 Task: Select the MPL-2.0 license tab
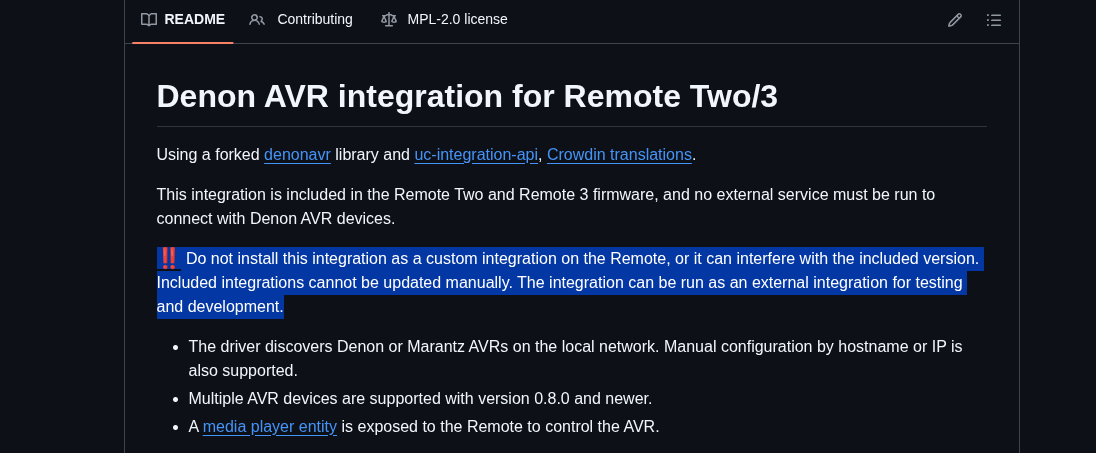pyautogui.click(x=457, y=19)
